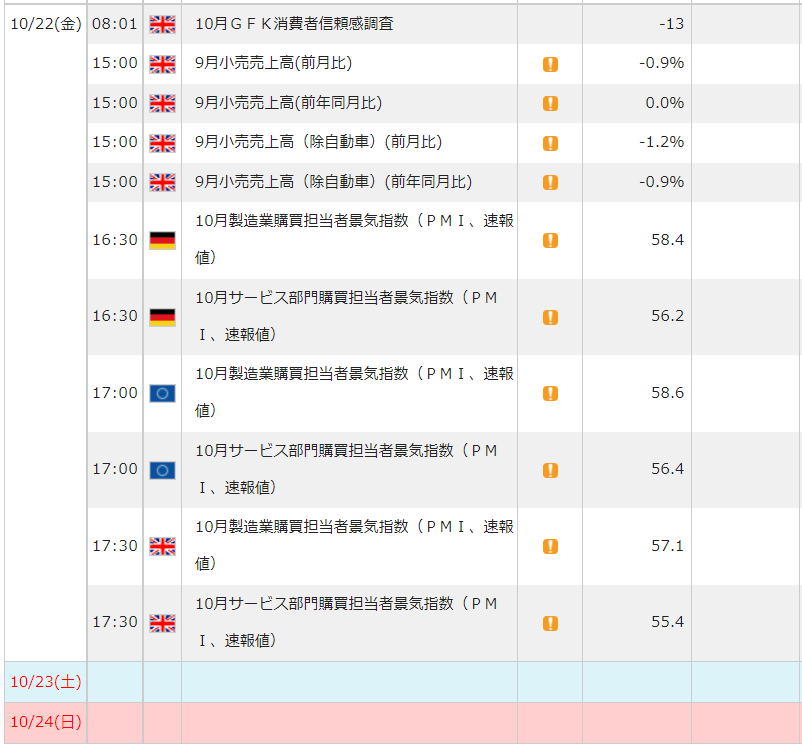The image size is (802, 746).
Task: Click the importance icon for EU services PMI
Action: [549, 469]
